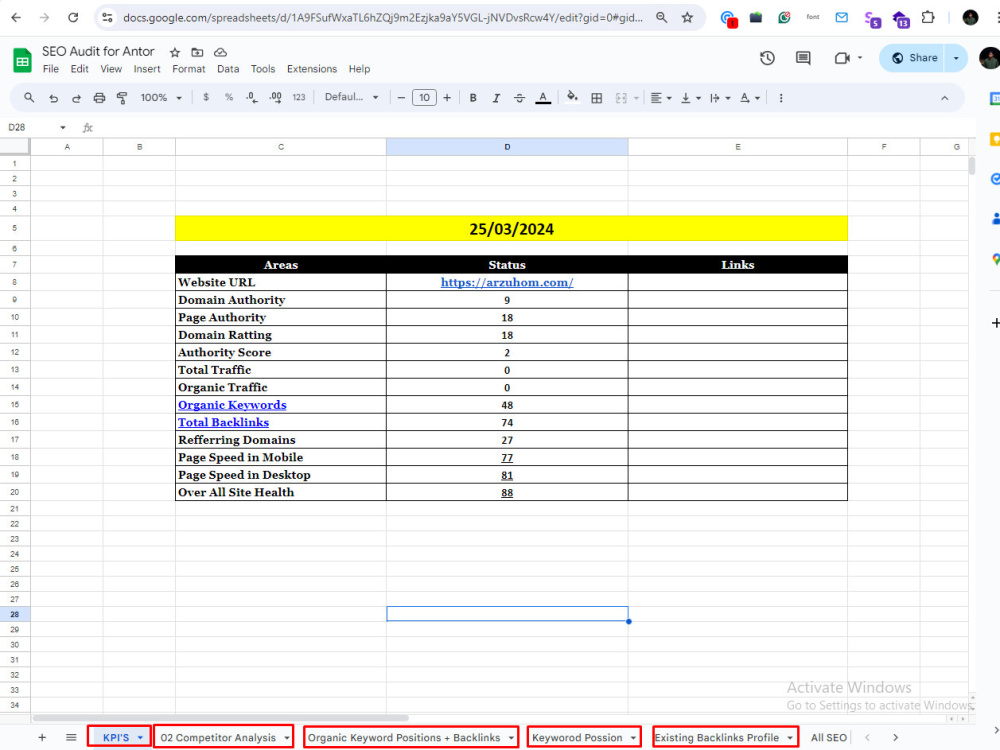1000x750 pixels.
Task: Bookmark this page with the star
Action: pyautogui.click(x=687, y=18)
